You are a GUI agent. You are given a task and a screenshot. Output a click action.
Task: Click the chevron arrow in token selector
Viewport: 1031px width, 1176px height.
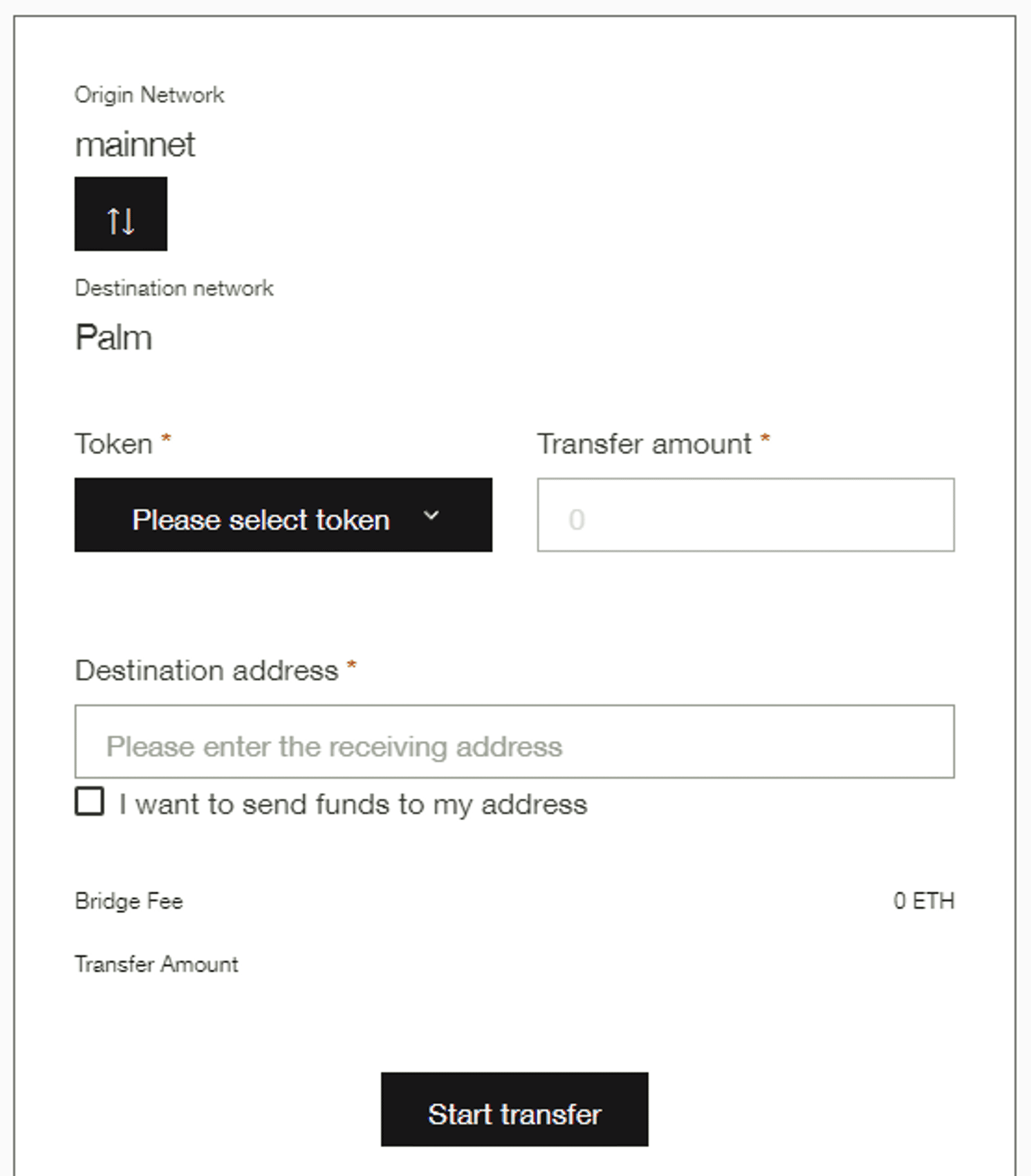click(431, 516)
